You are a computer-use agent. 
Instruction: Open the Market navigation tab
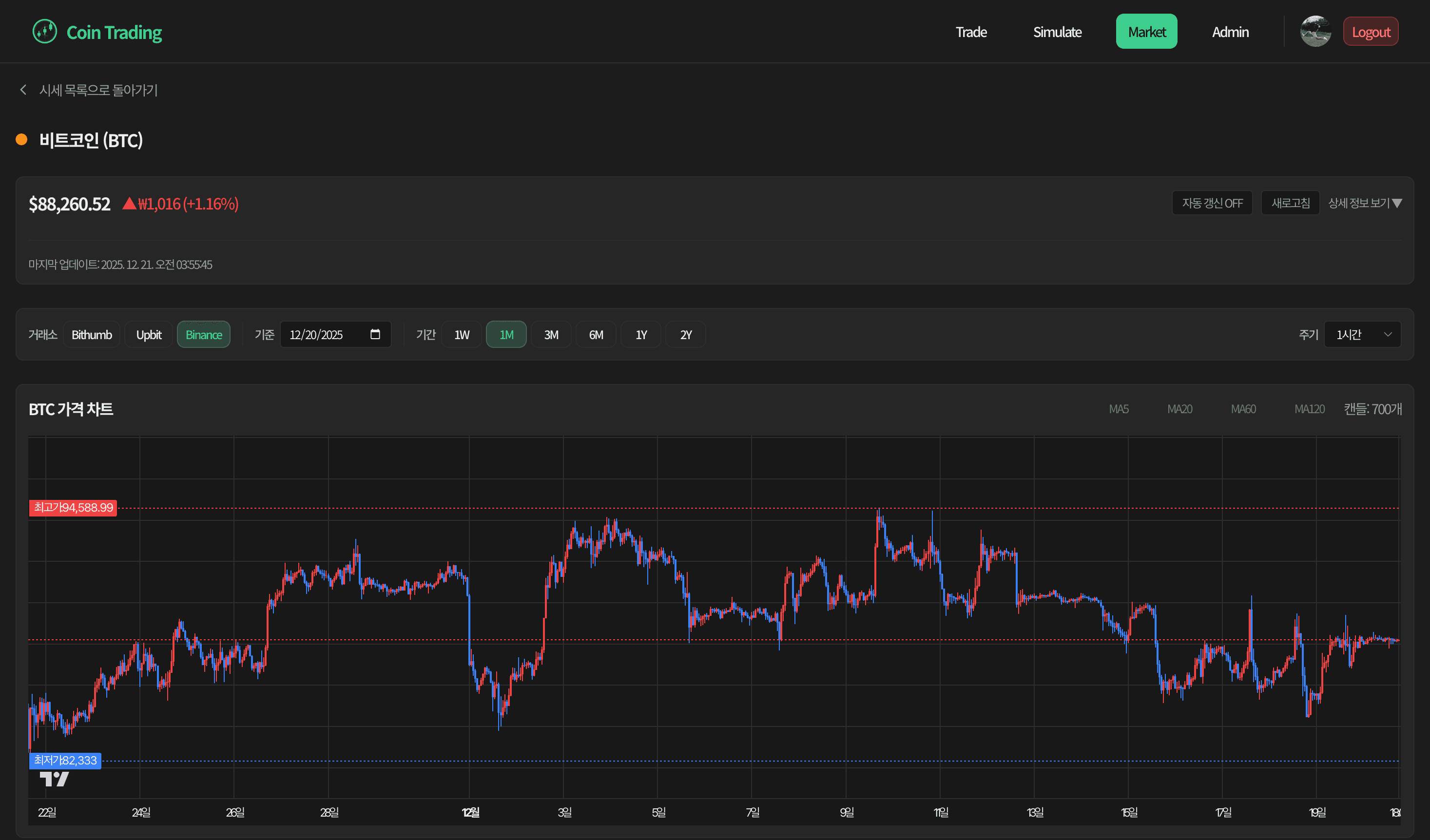[1147, 32]
